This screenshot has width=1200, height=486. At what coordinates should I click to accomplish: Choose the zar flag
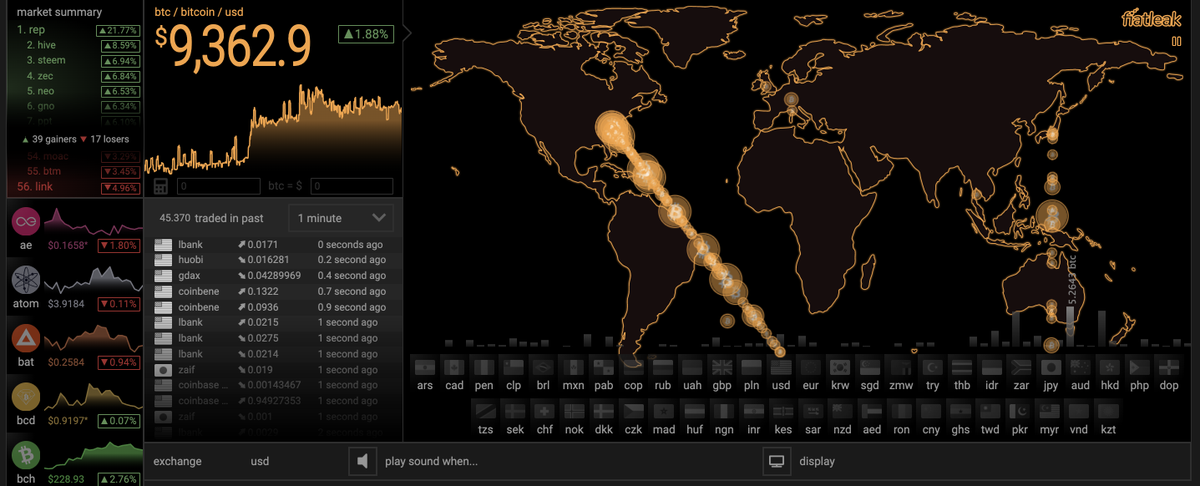[x=1021, y=367]
